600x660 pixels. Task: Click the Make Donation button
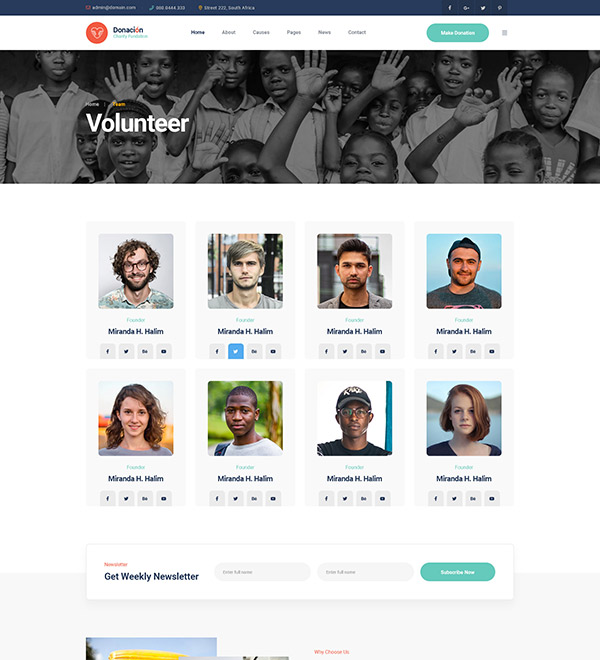coord(458,33)
